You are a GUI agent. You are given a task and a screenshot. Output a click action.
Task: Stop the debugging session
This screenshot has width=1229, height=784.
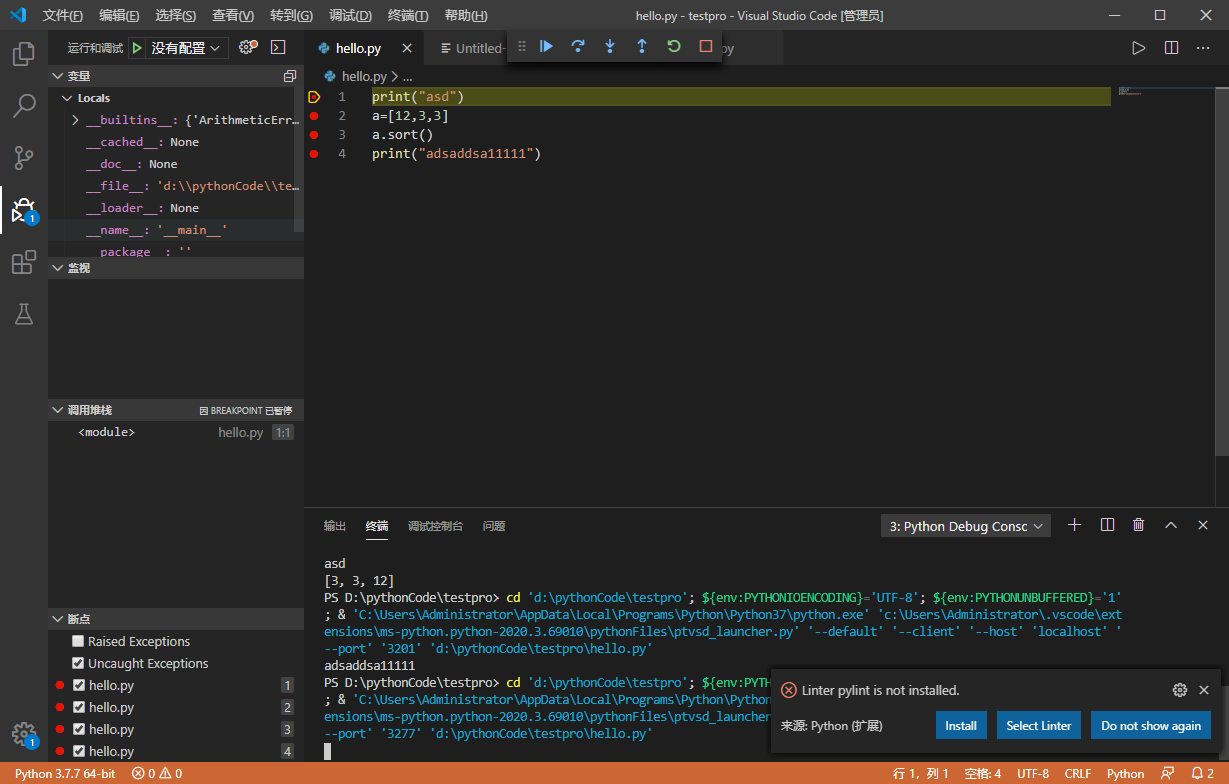click(x=706, y=46)
